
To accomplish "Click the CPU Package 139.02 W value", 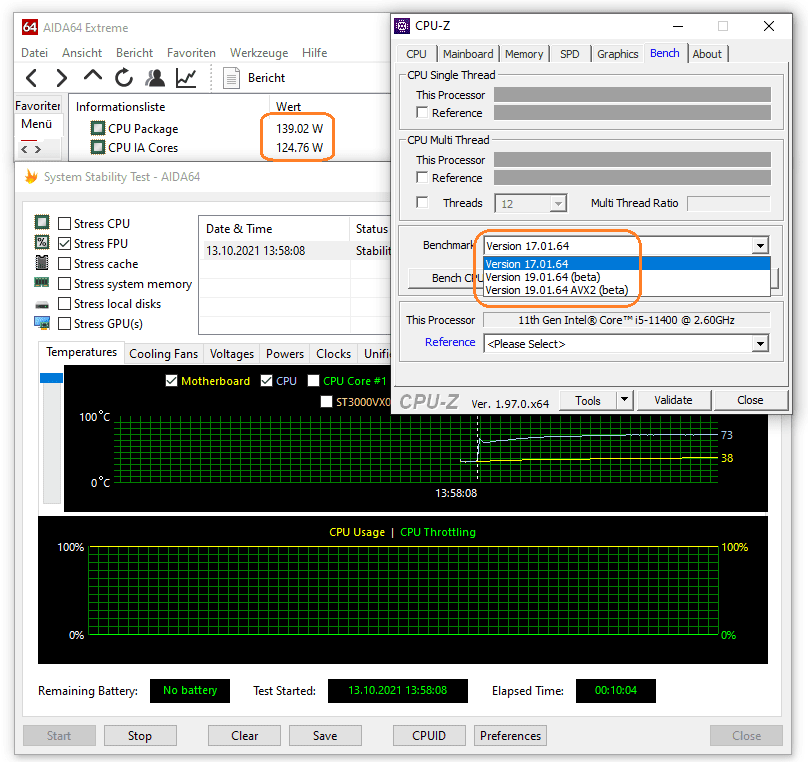I will (x=299, y=128).
